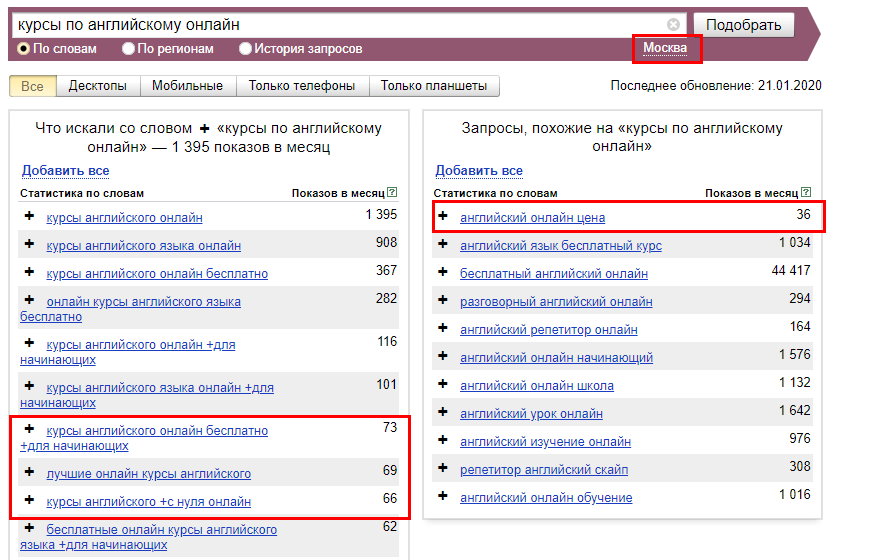Add 'онлайн курсы английского языка бесплатно' plus
This screenshot has height=560, width=874.
30,300
